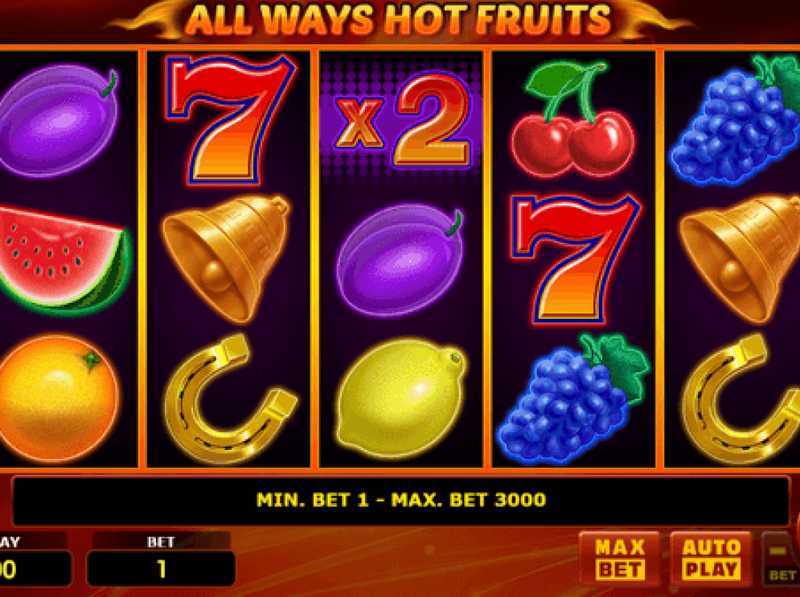Click the BET amount field showing 1
The image size is (800, 597).
pos(161,568)
